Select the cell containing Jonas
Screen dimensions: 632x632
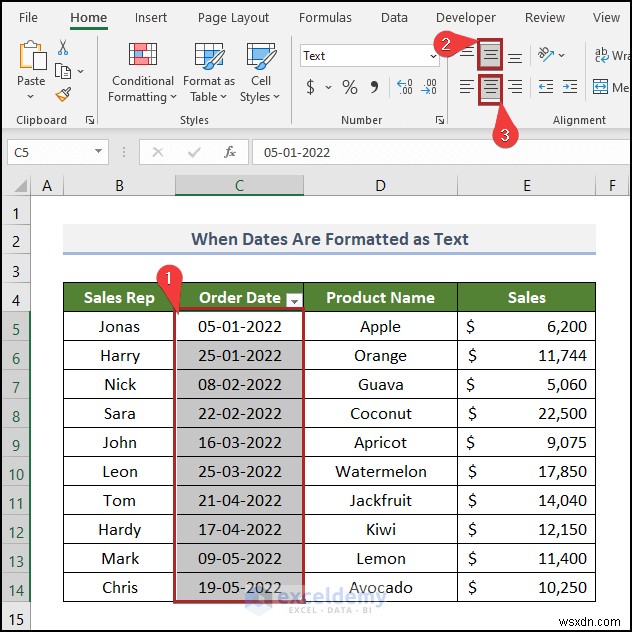[119, 326]
